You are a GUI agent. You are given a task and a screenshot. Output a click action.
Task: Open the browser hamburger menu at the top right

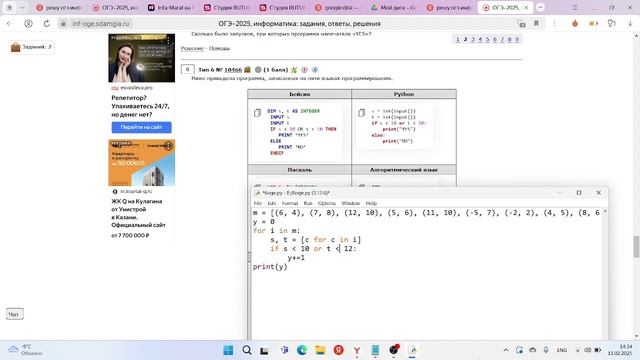(575, 7)
